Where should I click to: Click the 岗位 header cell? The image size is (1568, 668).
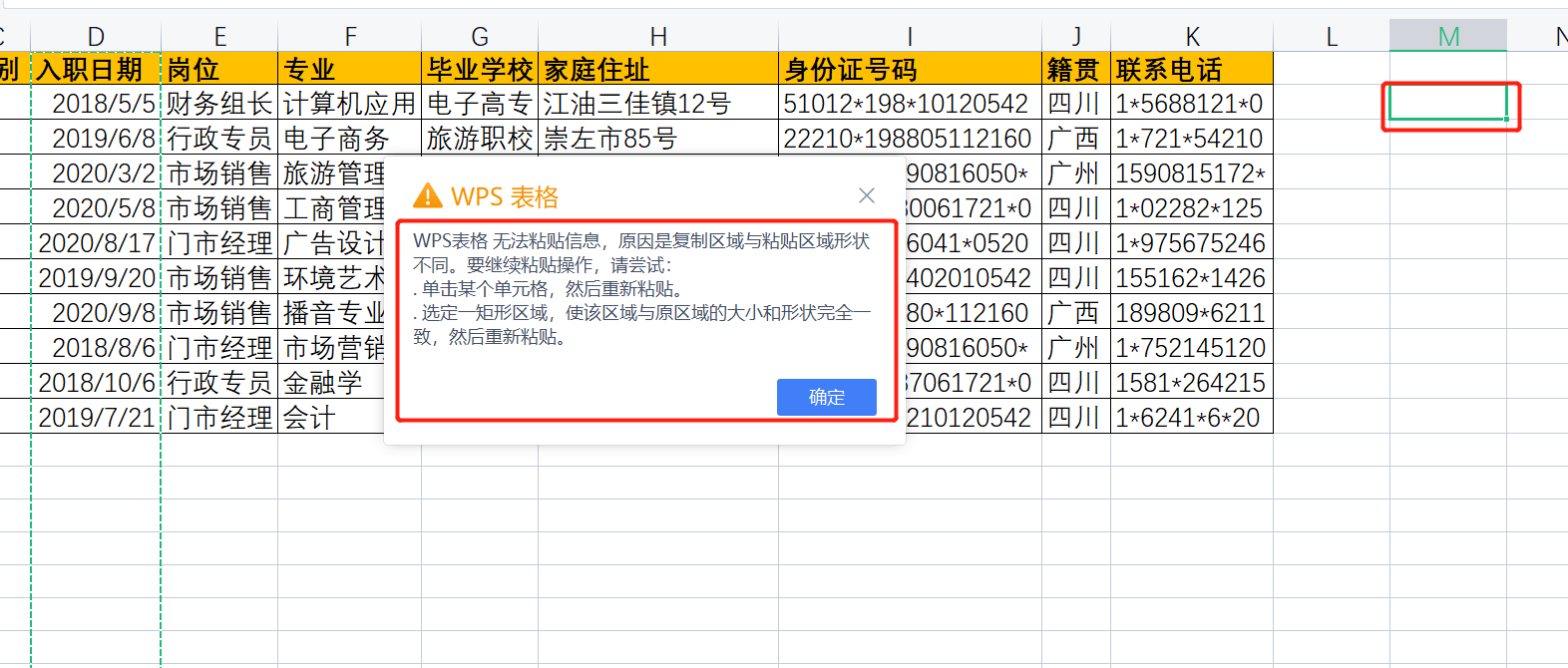pos(219,69)
